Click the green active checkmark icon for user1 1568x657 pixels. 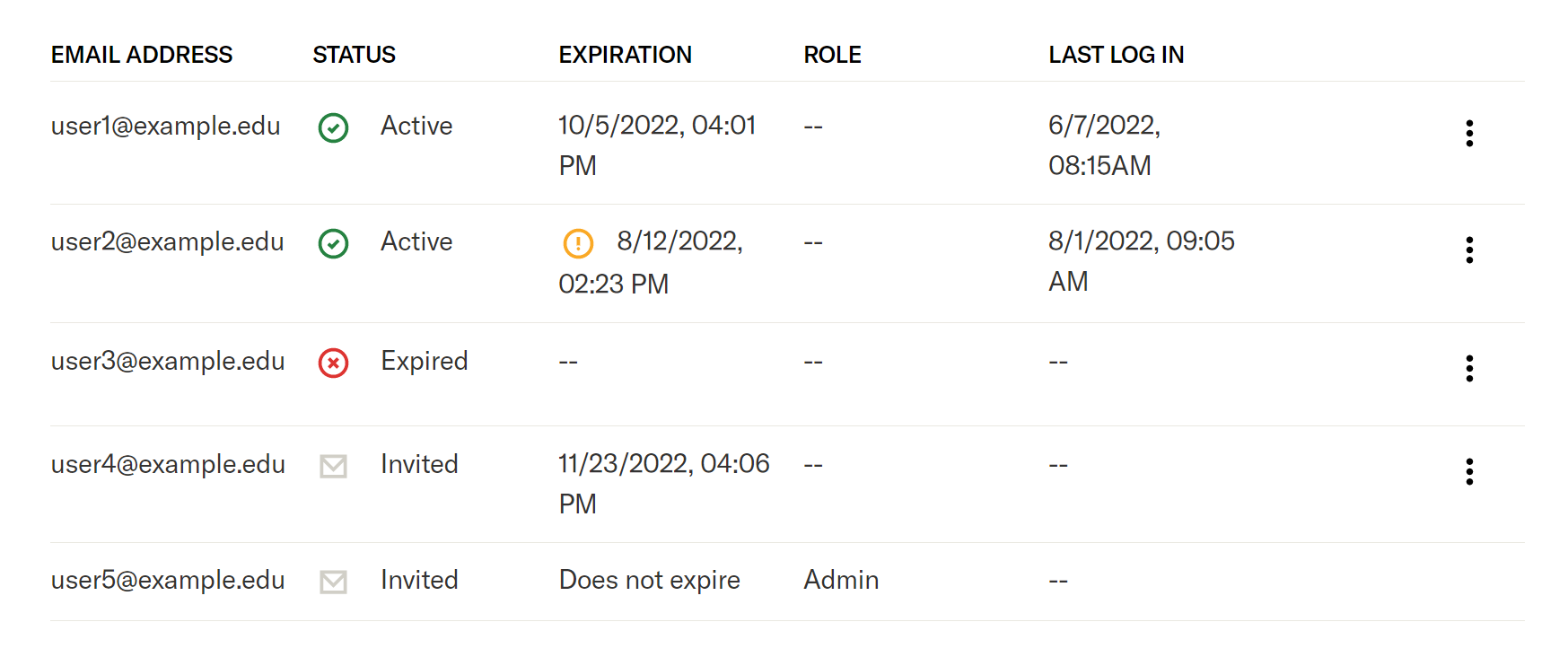(333, 127)
